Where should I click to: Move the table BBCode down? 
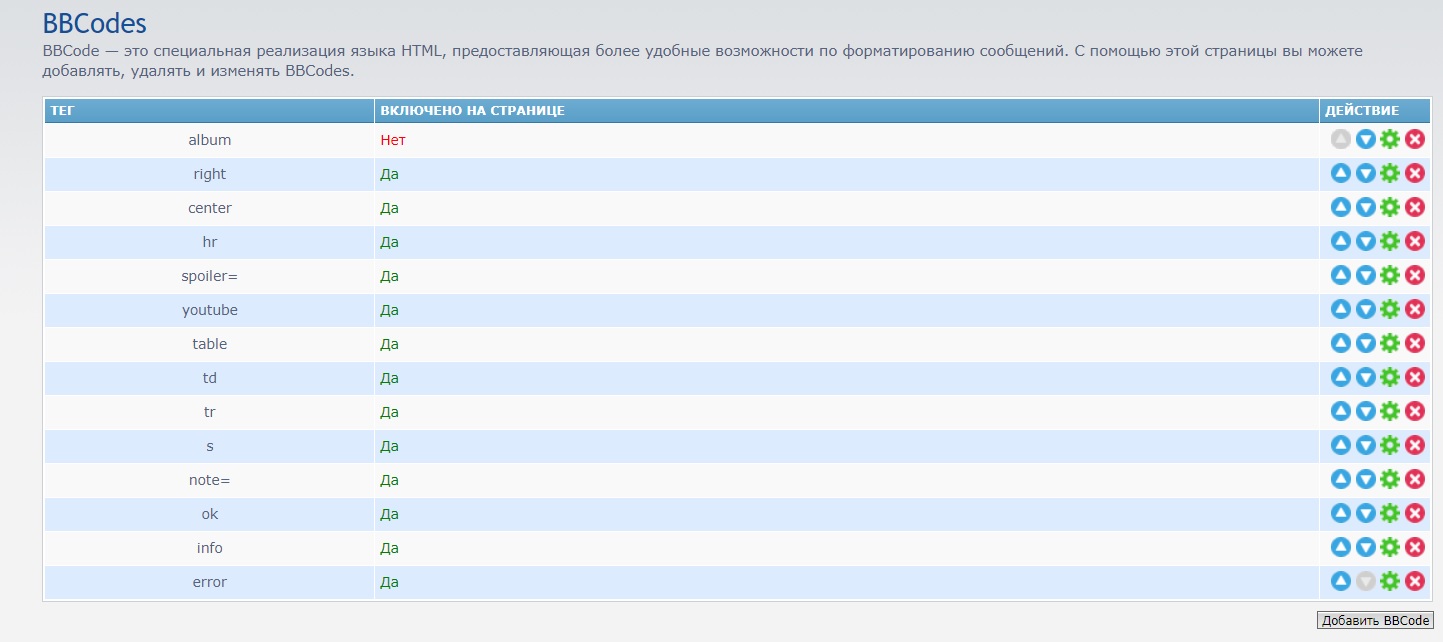1365,344
